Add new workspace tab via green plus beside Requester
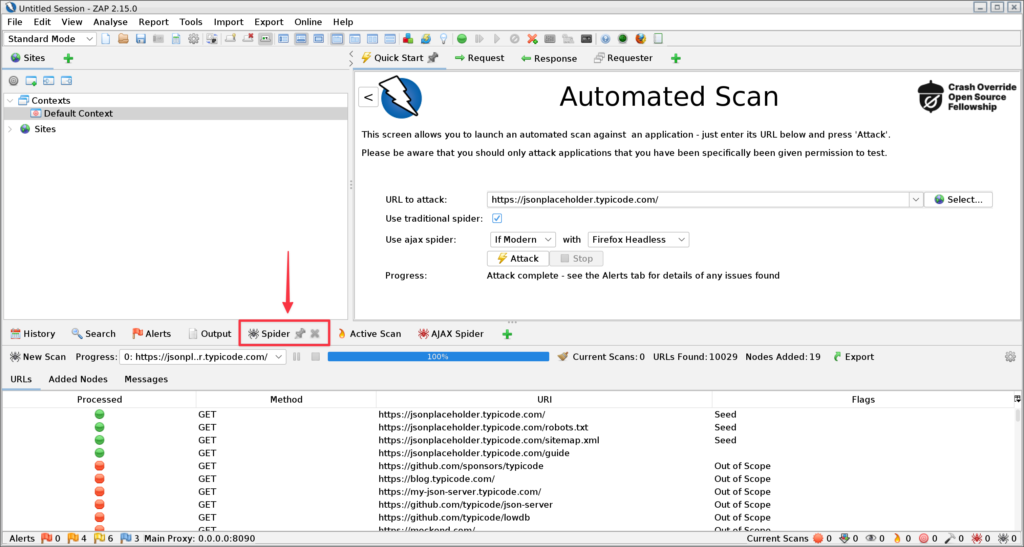This screenshot has width=1024, height=547. [676, 58]
